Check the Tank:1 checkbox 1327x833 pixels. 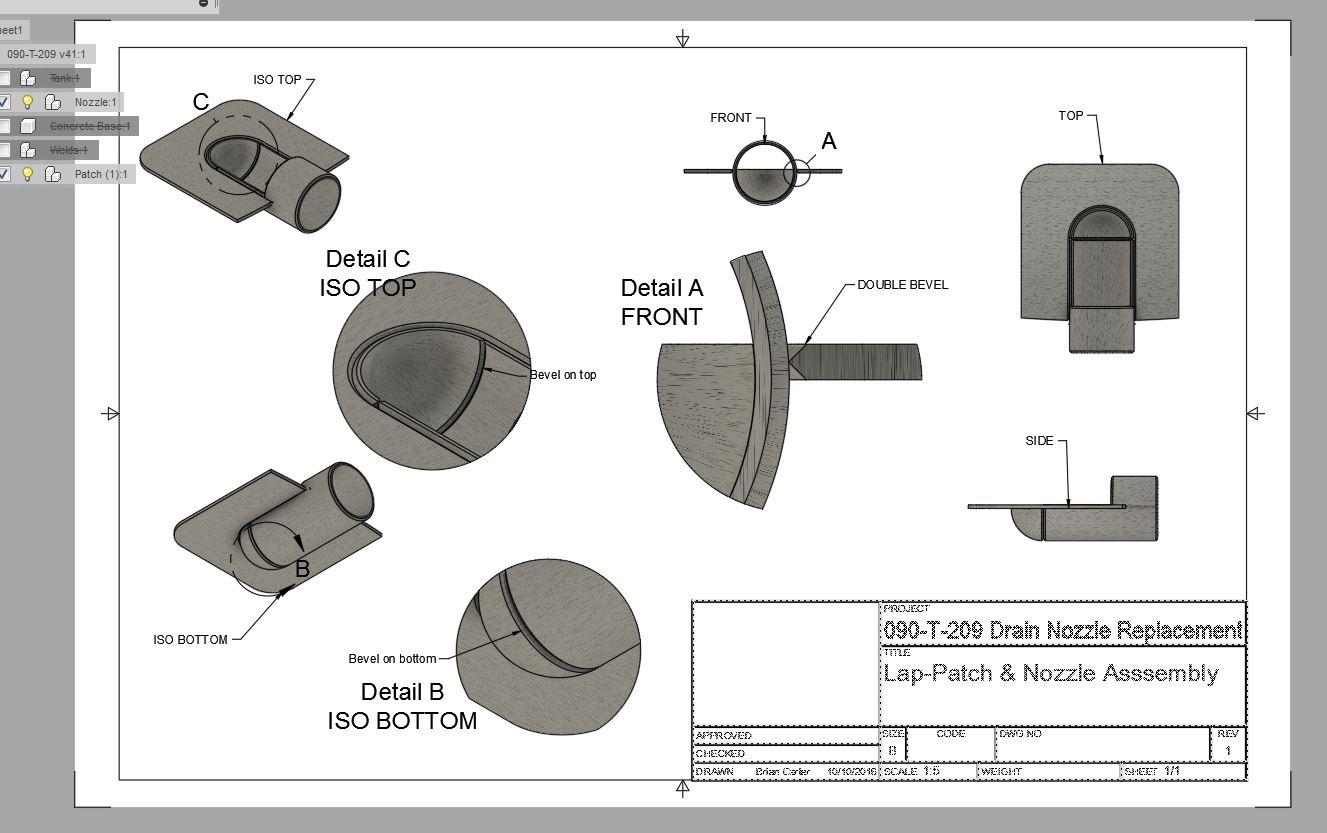click(5, 78)
